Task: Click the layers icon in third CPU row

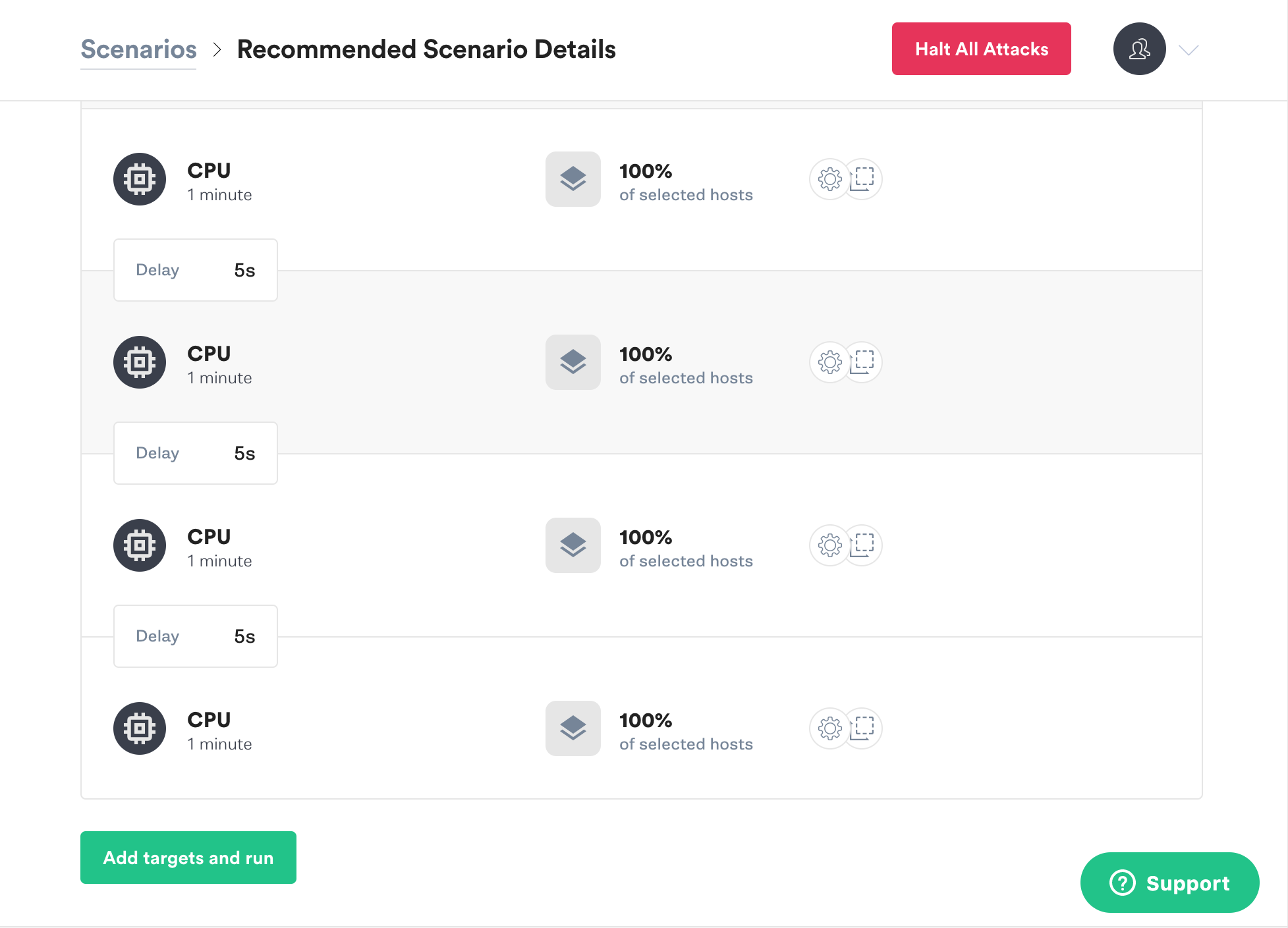Action: (573, 545)
